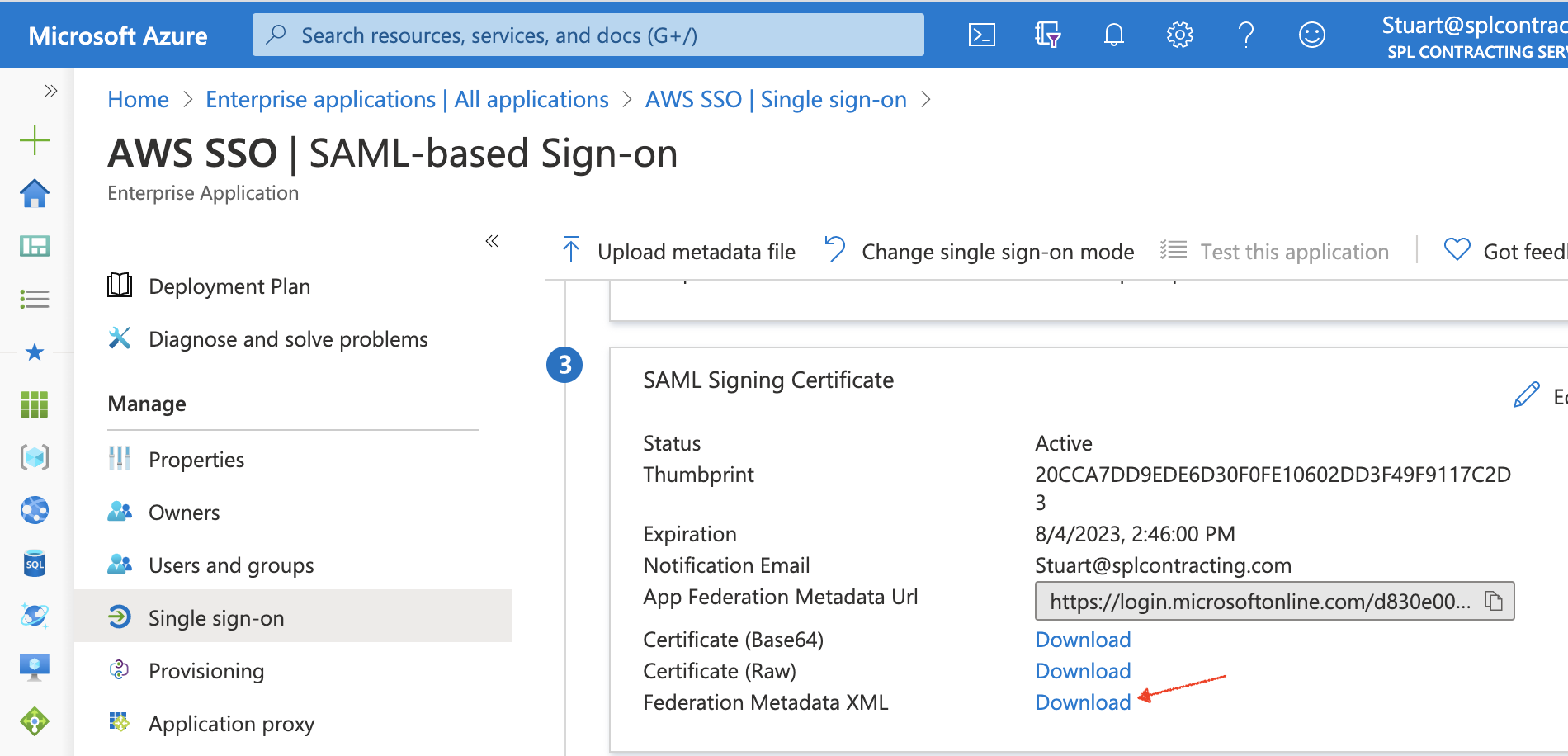This screenshot has width=1568, height=756.
Task: Download Certificate (Raw)
Action: pos(1083,671)
